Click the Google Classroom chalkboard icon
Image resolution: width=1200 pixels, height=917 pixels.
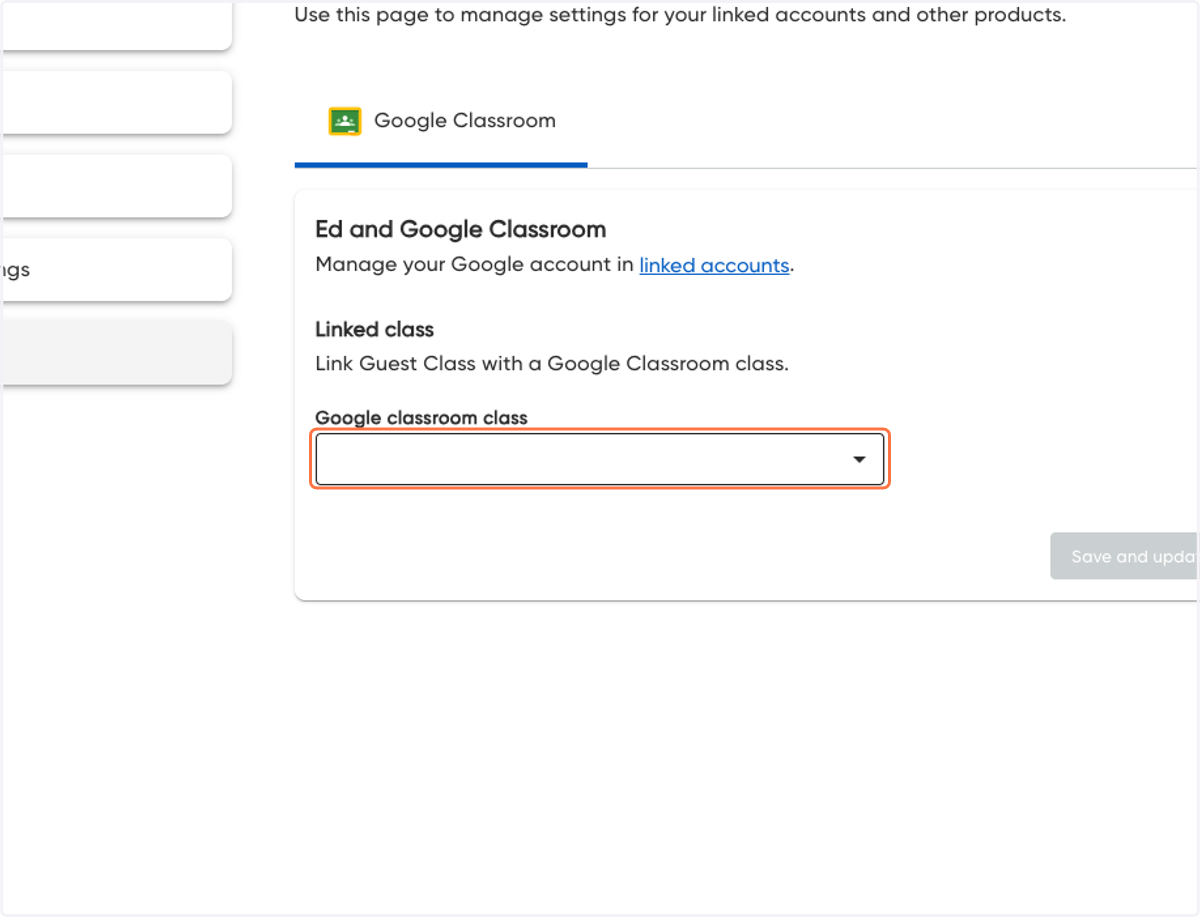345,121
